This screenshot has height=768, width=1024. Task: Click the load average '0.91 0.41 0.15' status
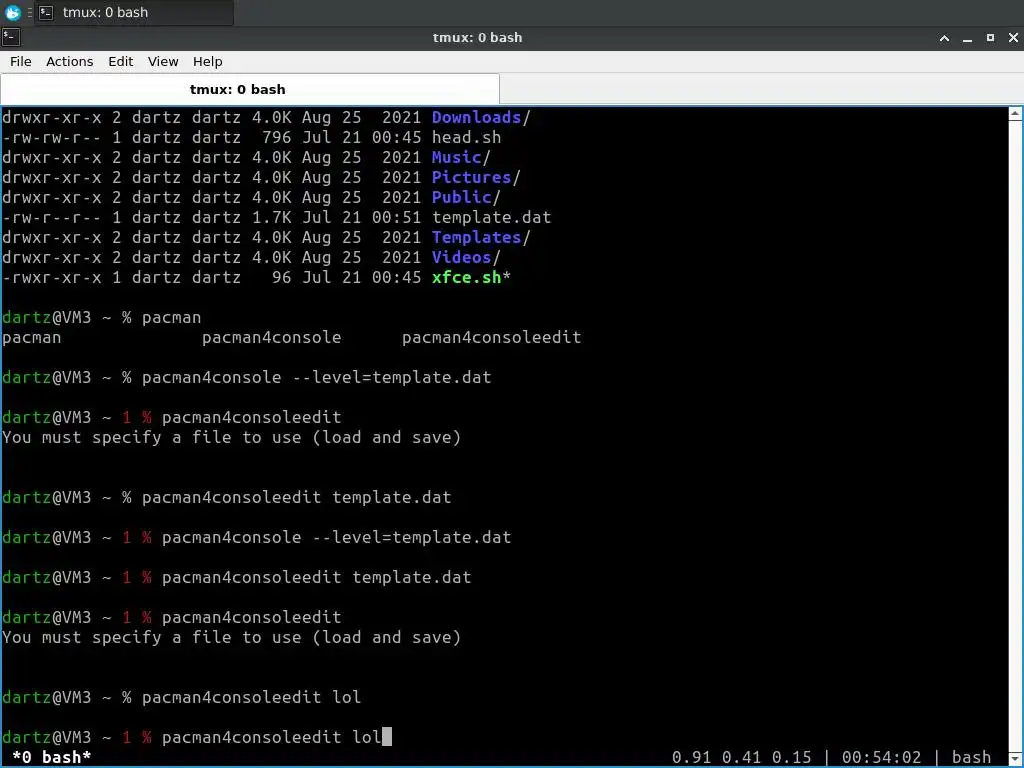tap(741, 758)
